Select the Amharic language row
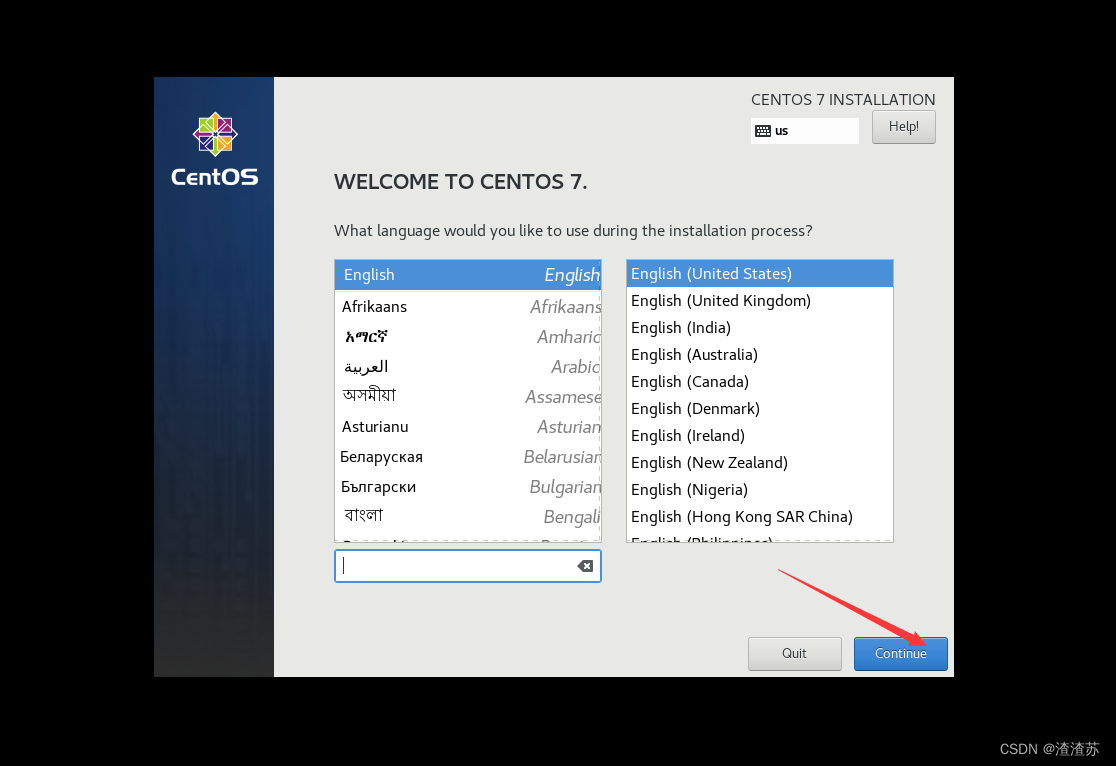Viewport: 1116px width, 766px height. (x=468, y=337)
